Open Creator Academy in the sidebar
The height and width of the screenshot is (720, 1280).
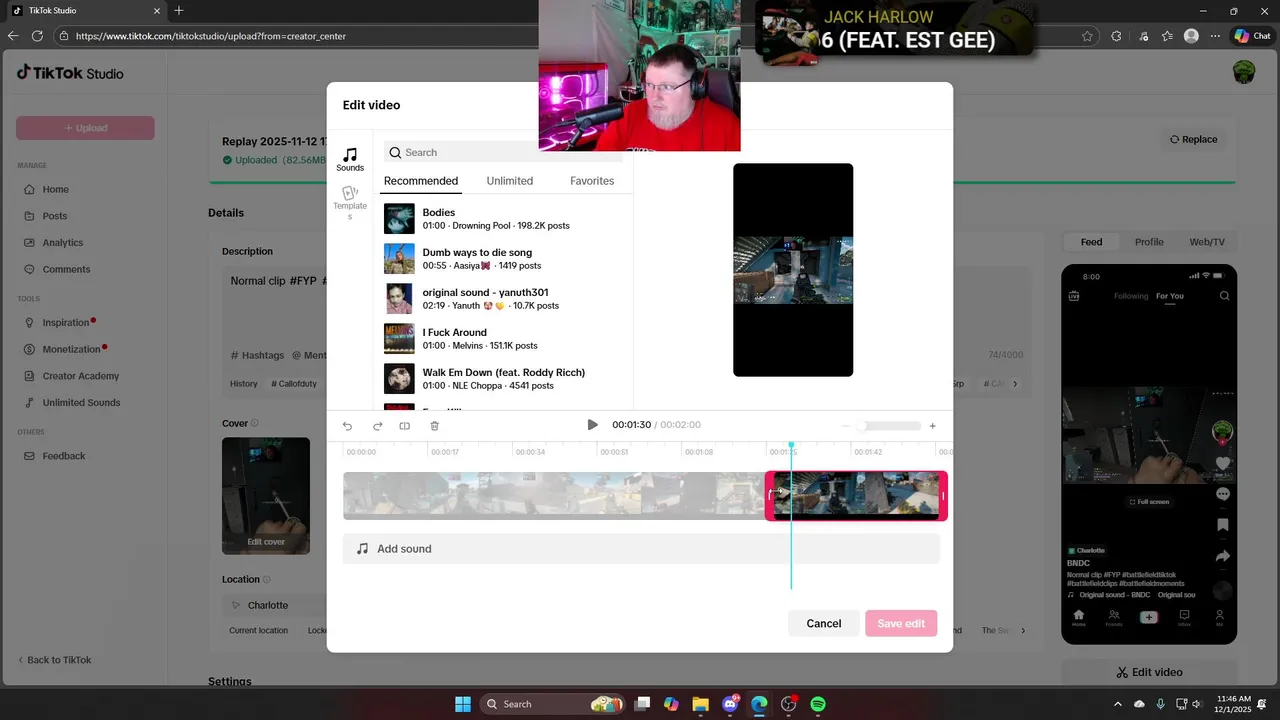[x=80, y=376]
